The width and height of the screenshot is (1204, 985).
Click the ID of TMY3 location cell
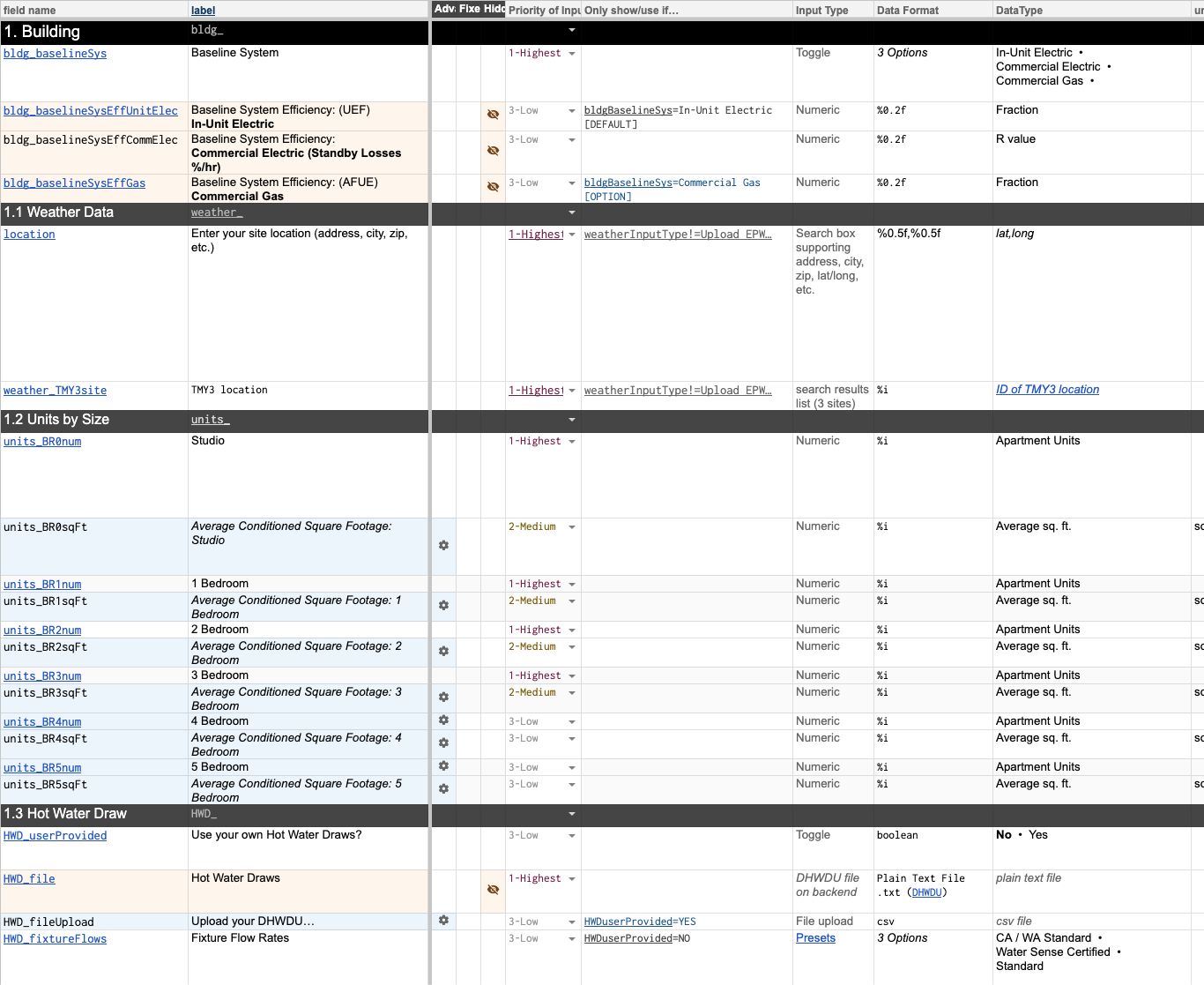pos(1047,389)
